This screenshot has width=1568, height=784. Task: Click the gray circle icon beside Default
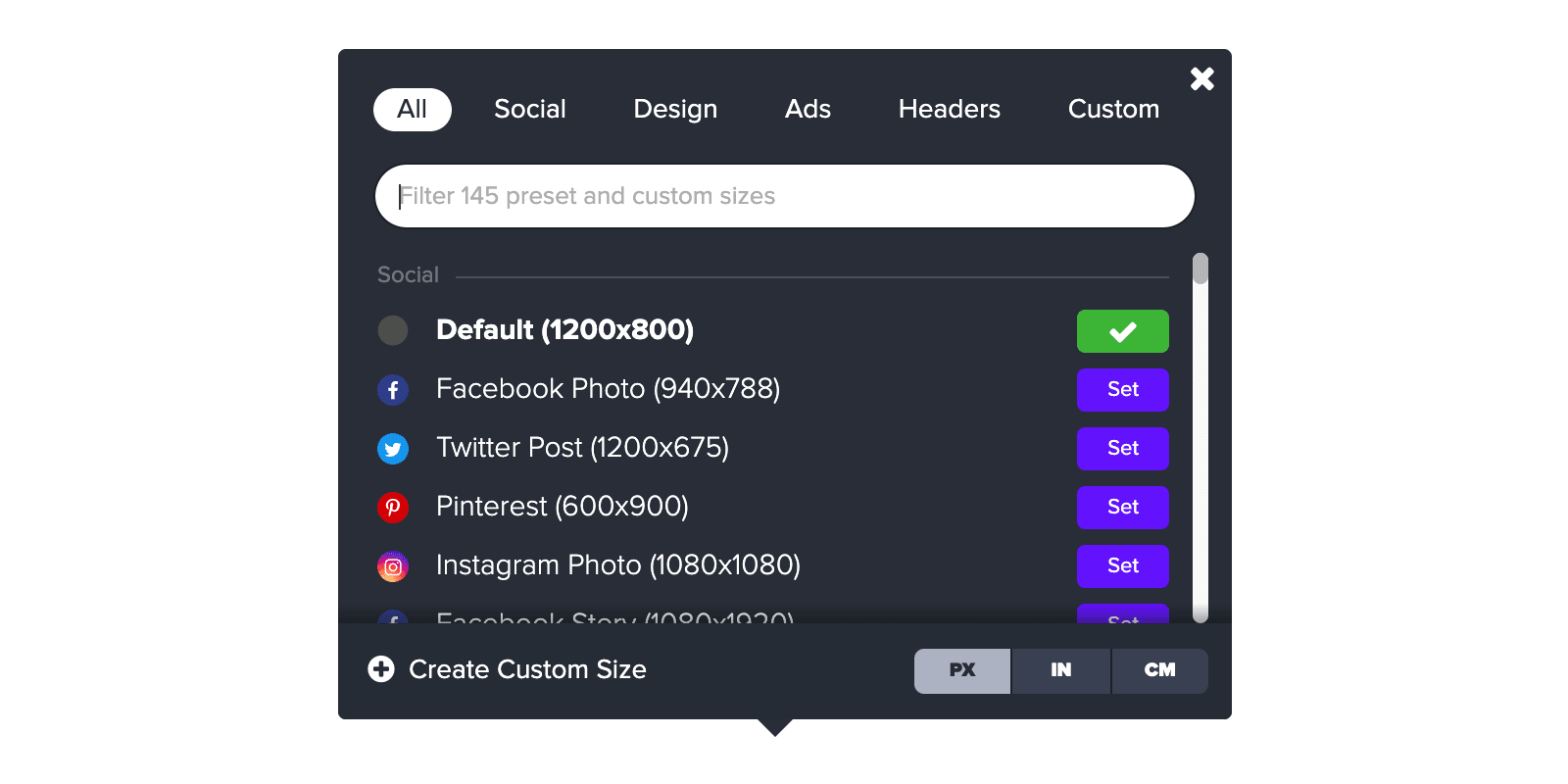[x=393, y=330]
